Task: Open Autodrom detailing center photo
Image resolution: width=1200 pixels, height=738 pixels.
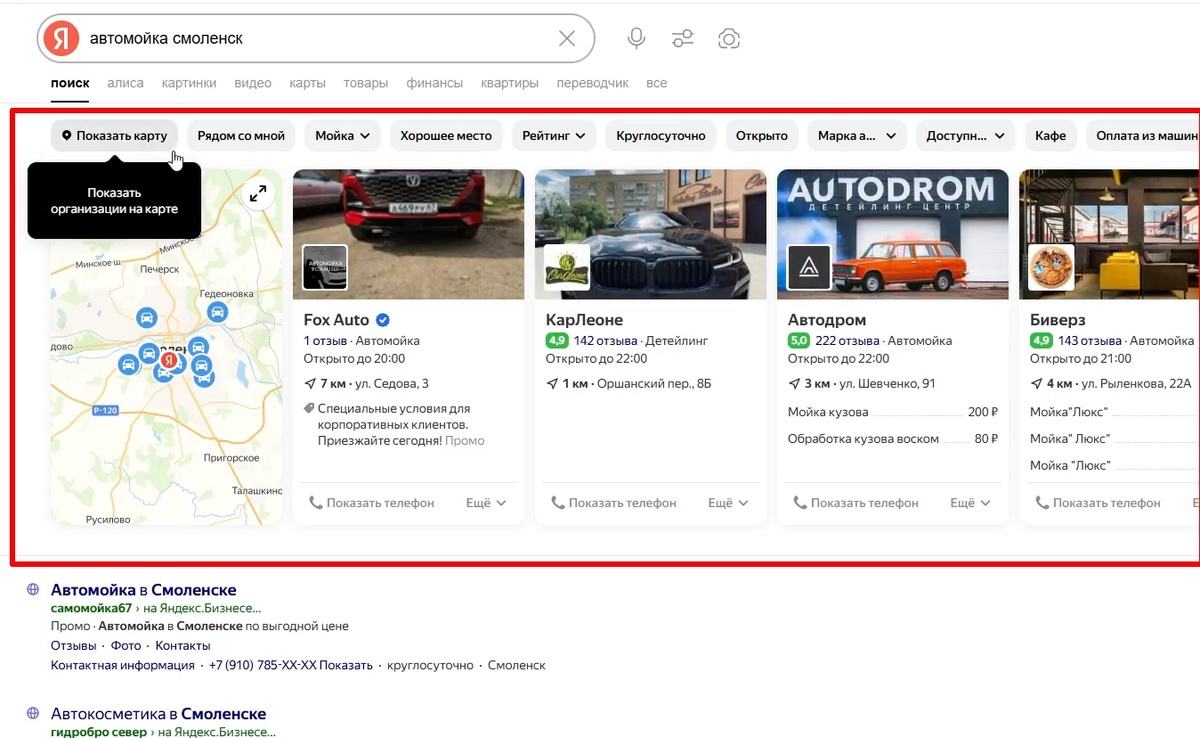Action: pos(892,234)
